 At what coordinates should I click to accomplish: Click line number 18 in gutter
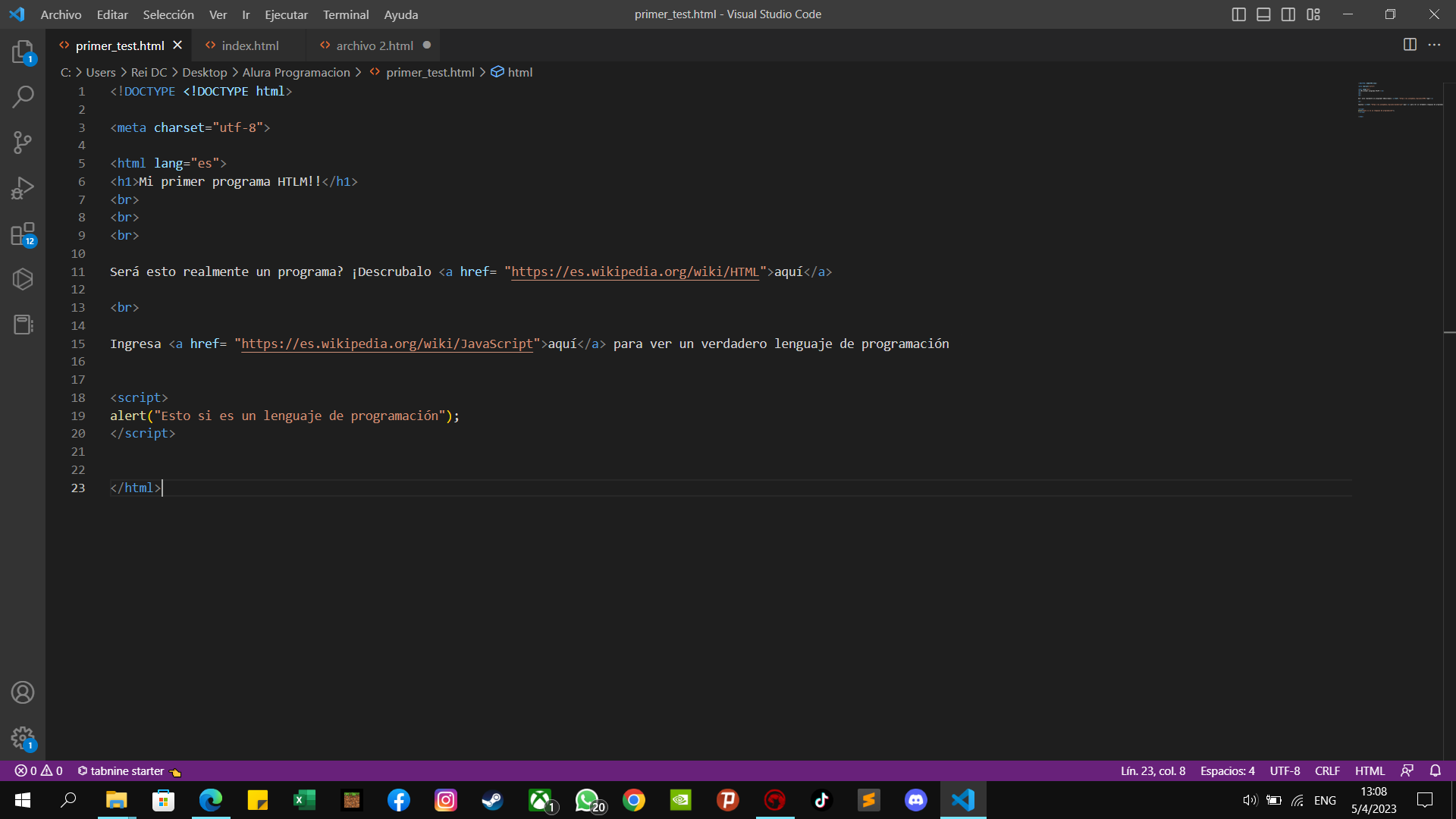click(78, 397)
